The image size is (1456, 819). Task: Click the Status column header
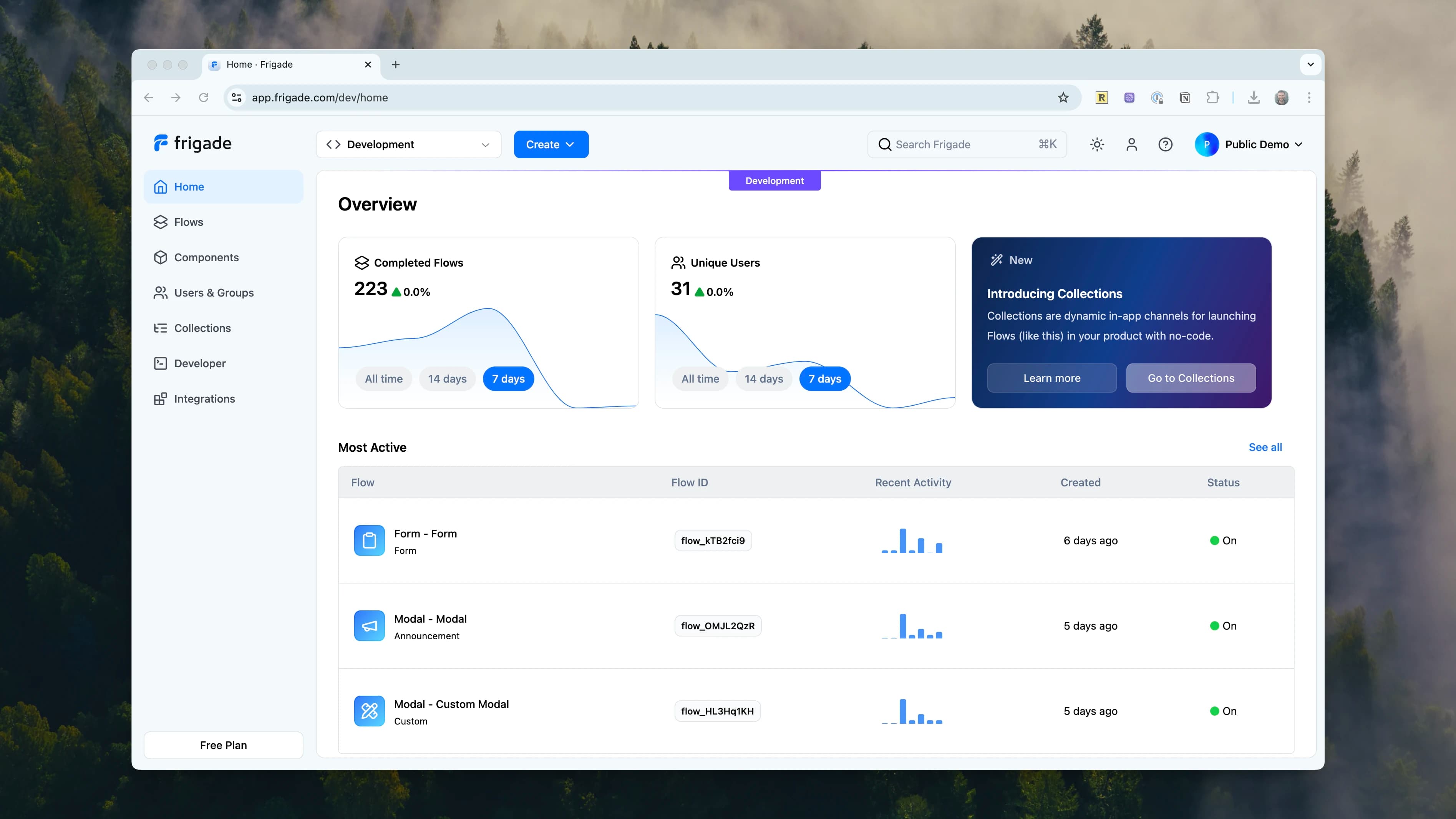(x=1223, y=483)
